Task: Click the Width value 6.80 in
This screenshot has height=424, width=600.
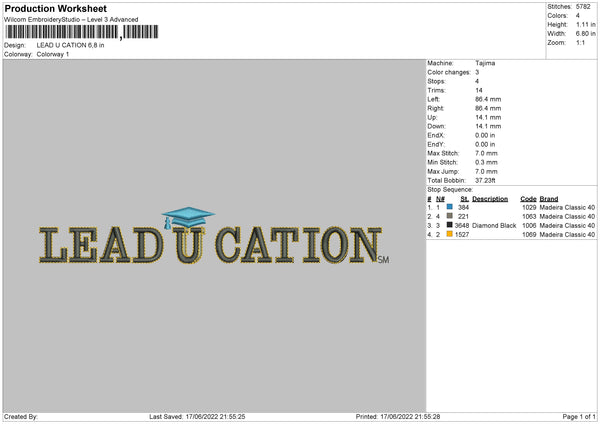Action: 585,34
